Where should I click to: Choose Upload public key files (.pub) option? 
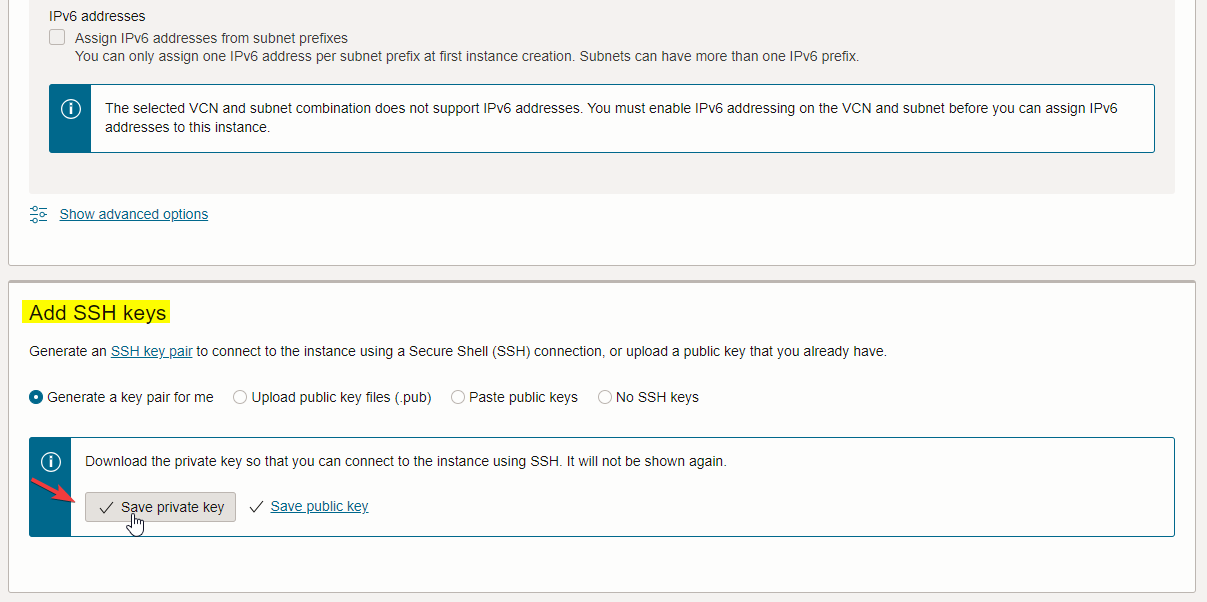240,397
